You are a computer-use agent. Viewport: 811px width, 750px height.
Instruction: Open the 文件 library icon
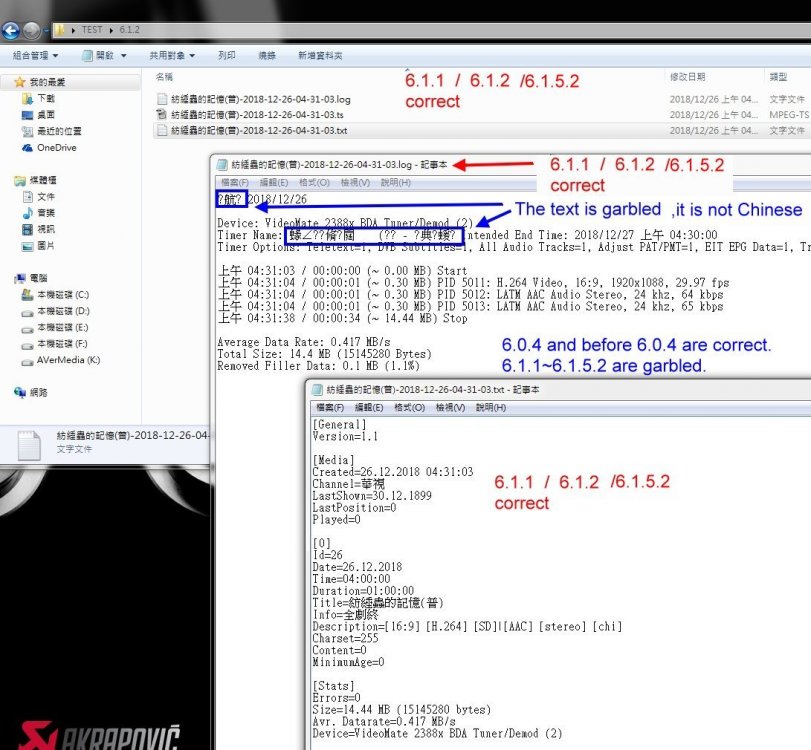click(28, 197)
